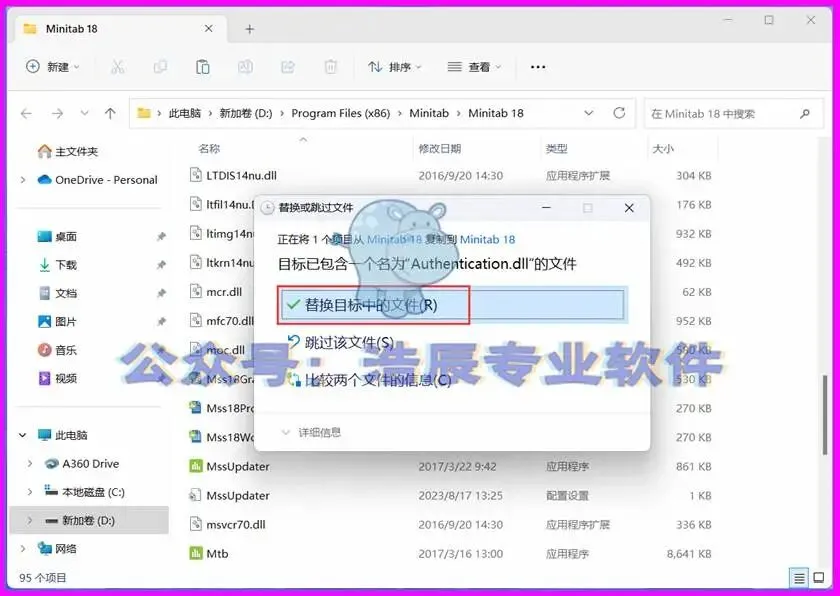Viewport: 840px width, 596px height.
Task: Add a new tab with plus button
Action: pos(249,29)
